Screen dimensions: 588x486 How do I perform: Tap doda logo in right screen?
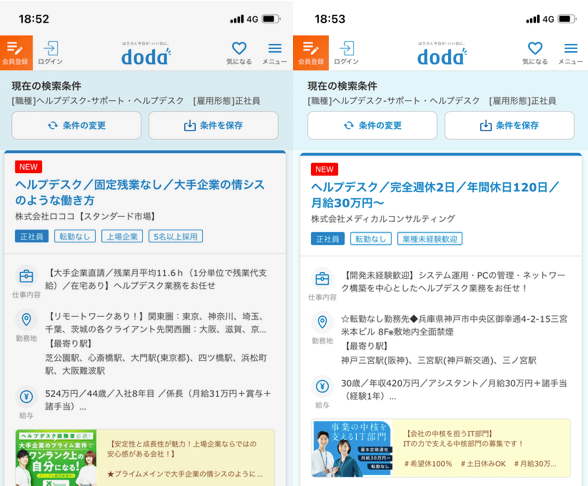442,54
